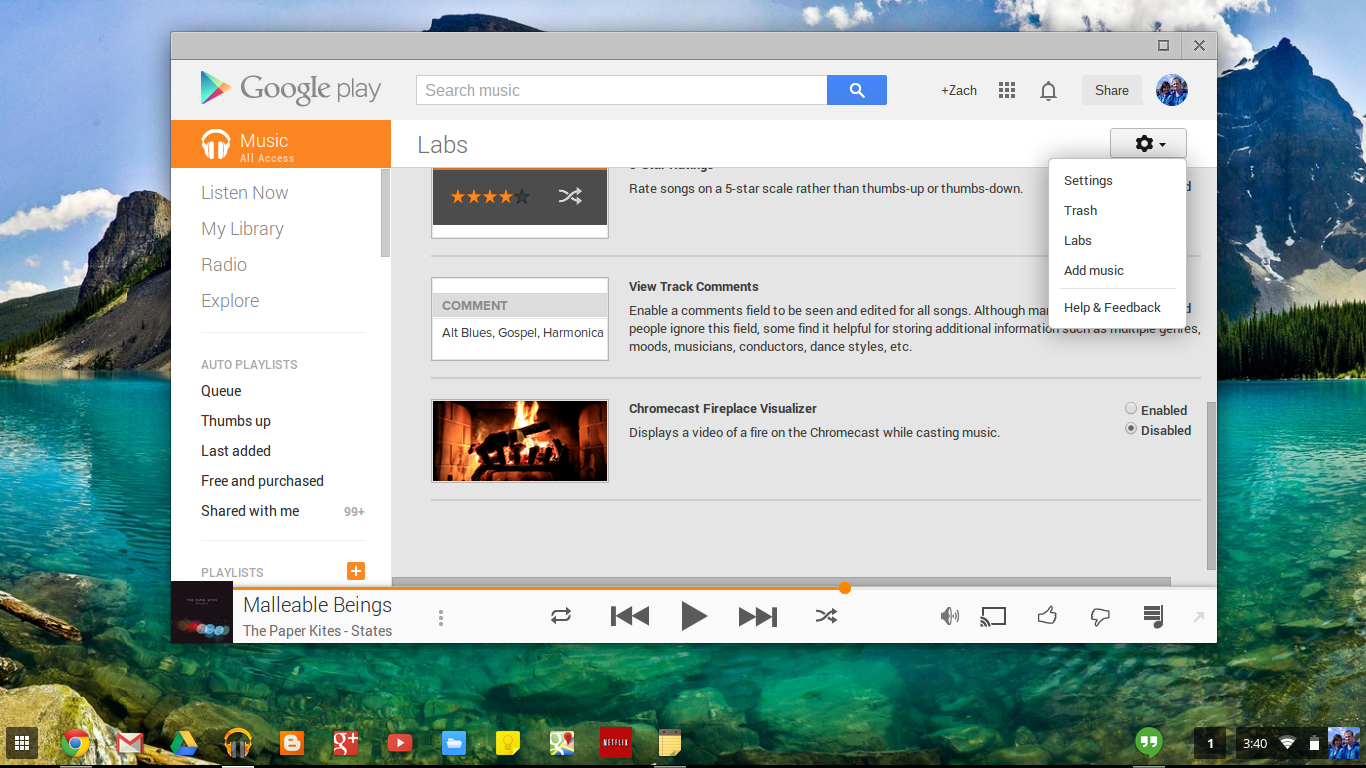Open the Thumbs up auto playlist

(x=236, y=421)
